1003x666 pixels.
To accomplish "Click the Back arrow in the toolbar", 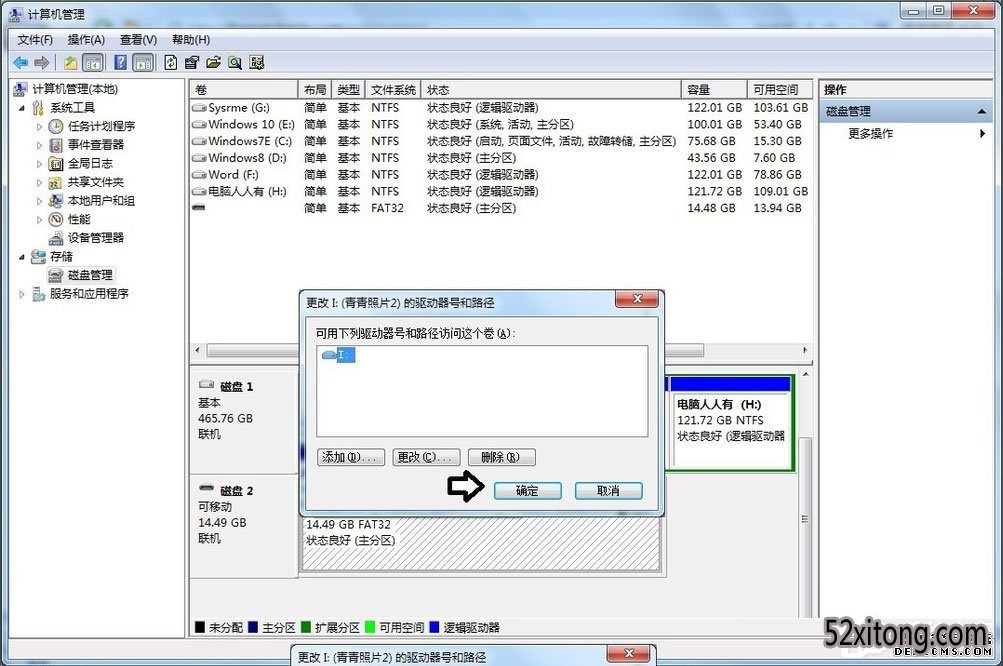I will tap(20, 63).
